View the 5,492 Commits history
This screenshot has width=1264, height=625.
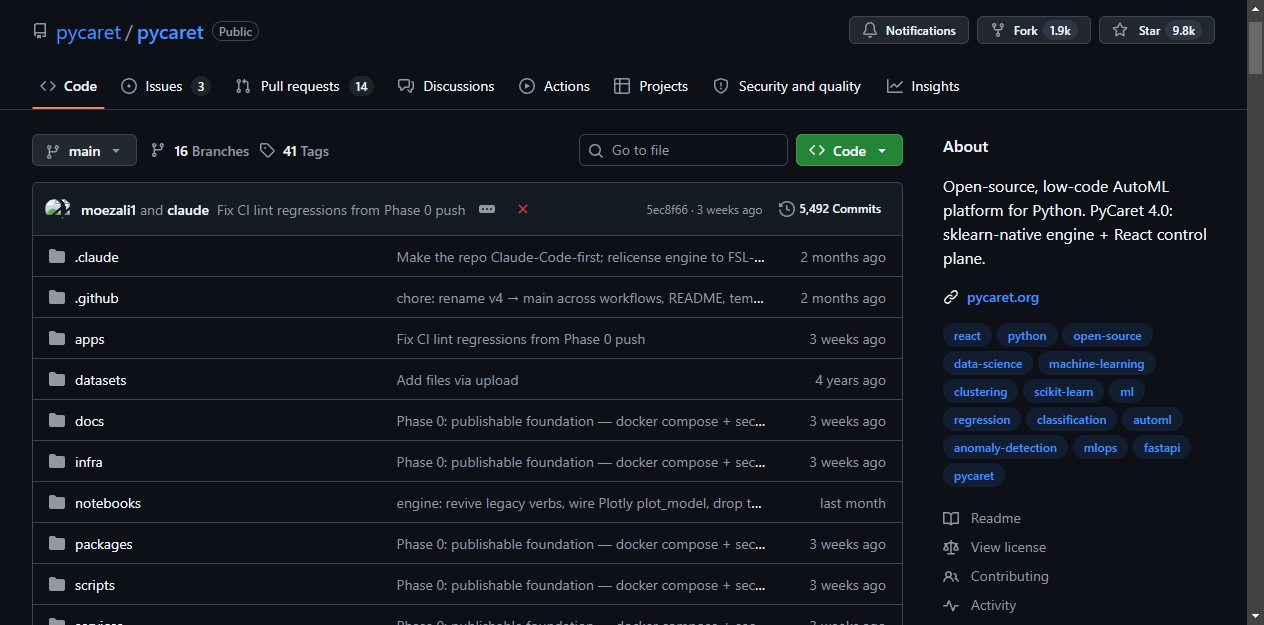(830, 209)
